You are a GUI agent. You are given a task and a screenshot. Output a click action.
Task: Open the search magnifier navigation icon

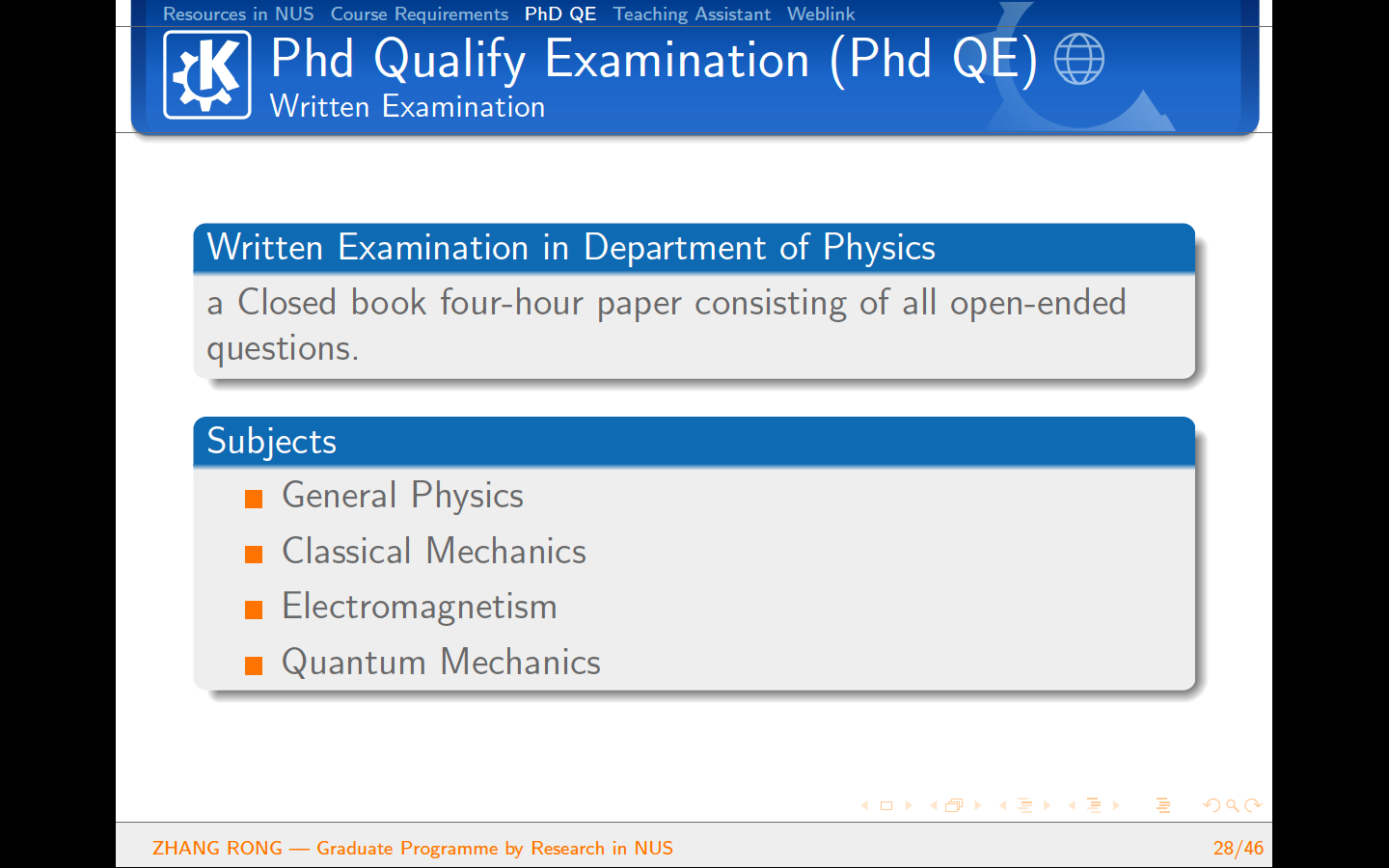(1233, 805)
